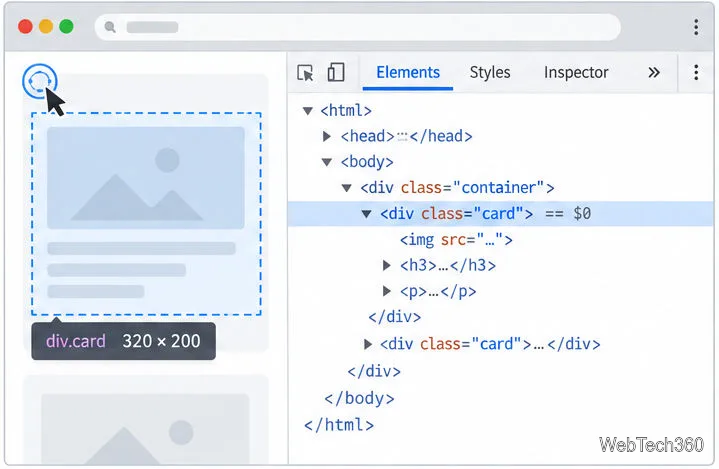Viewport: 719px width, 469px height.
Task: Collapse the div class="container" arrow
Action: pyautogui.click(x=347, y=188)
